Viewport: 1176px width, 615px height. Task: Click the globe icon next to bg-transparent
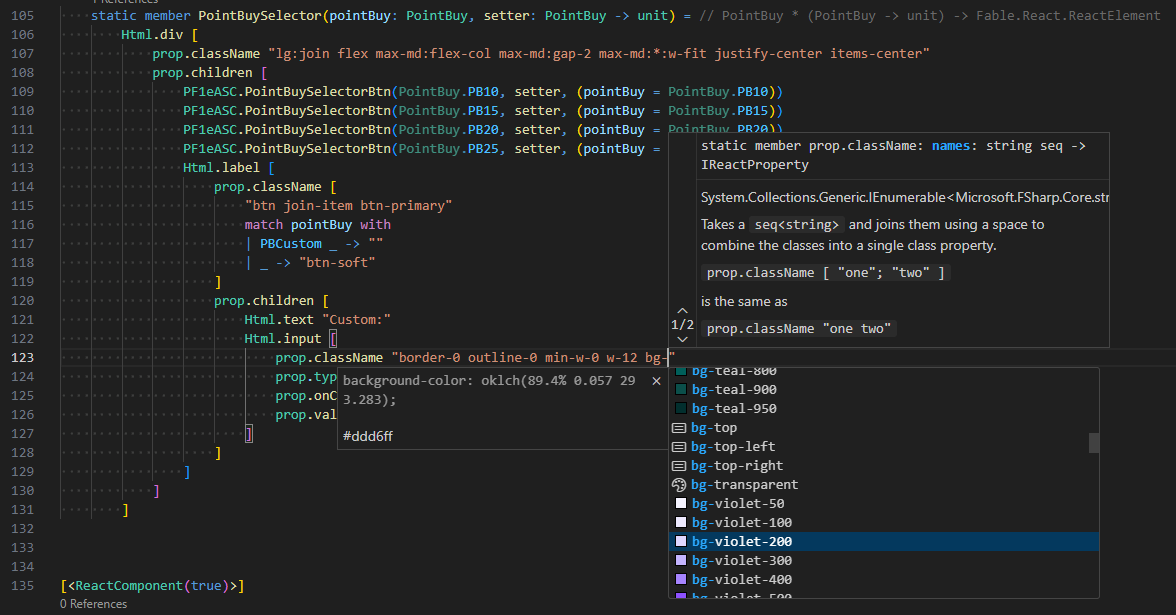(681, 484)
